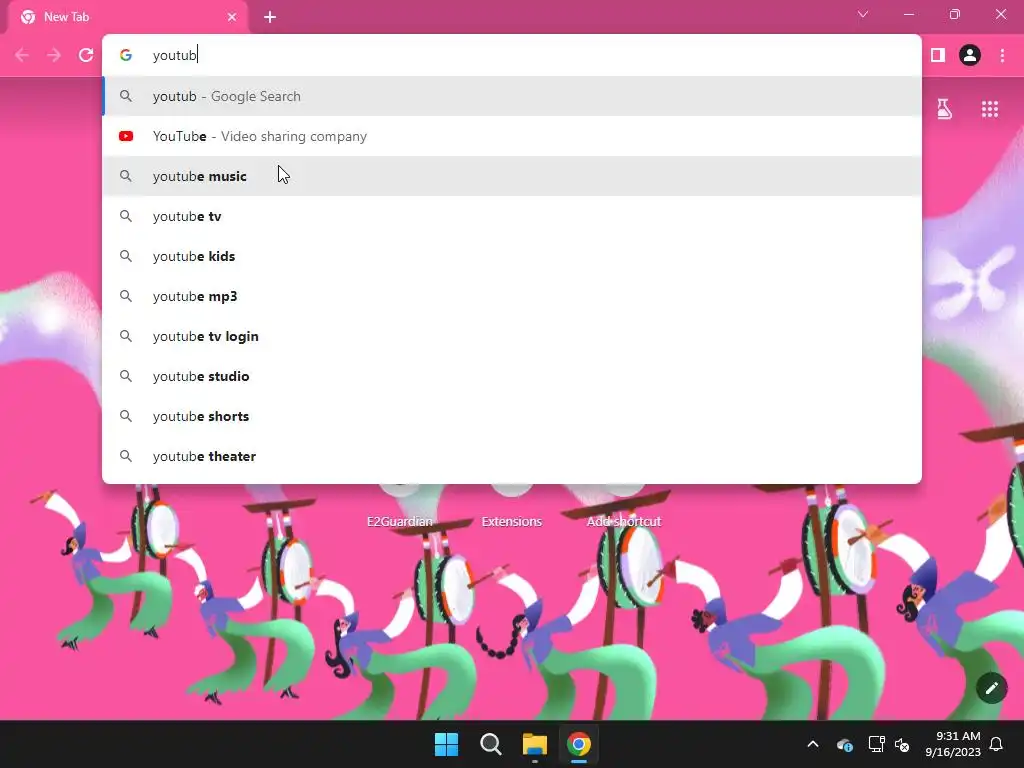Choose the youtube music suggestion
This screenshot has height=768, width=1024.
512,176
